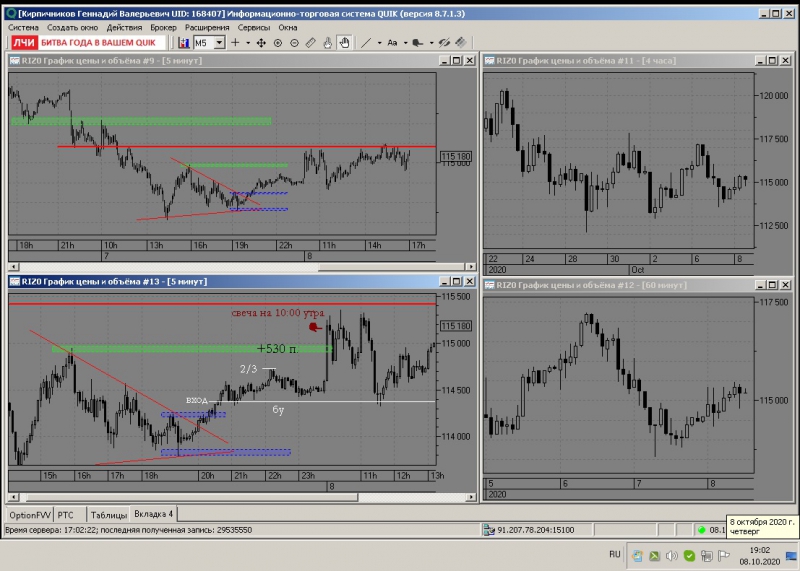800x571 pixels.
Task: Switch to the OptionFVV tab
Action: 30,515
